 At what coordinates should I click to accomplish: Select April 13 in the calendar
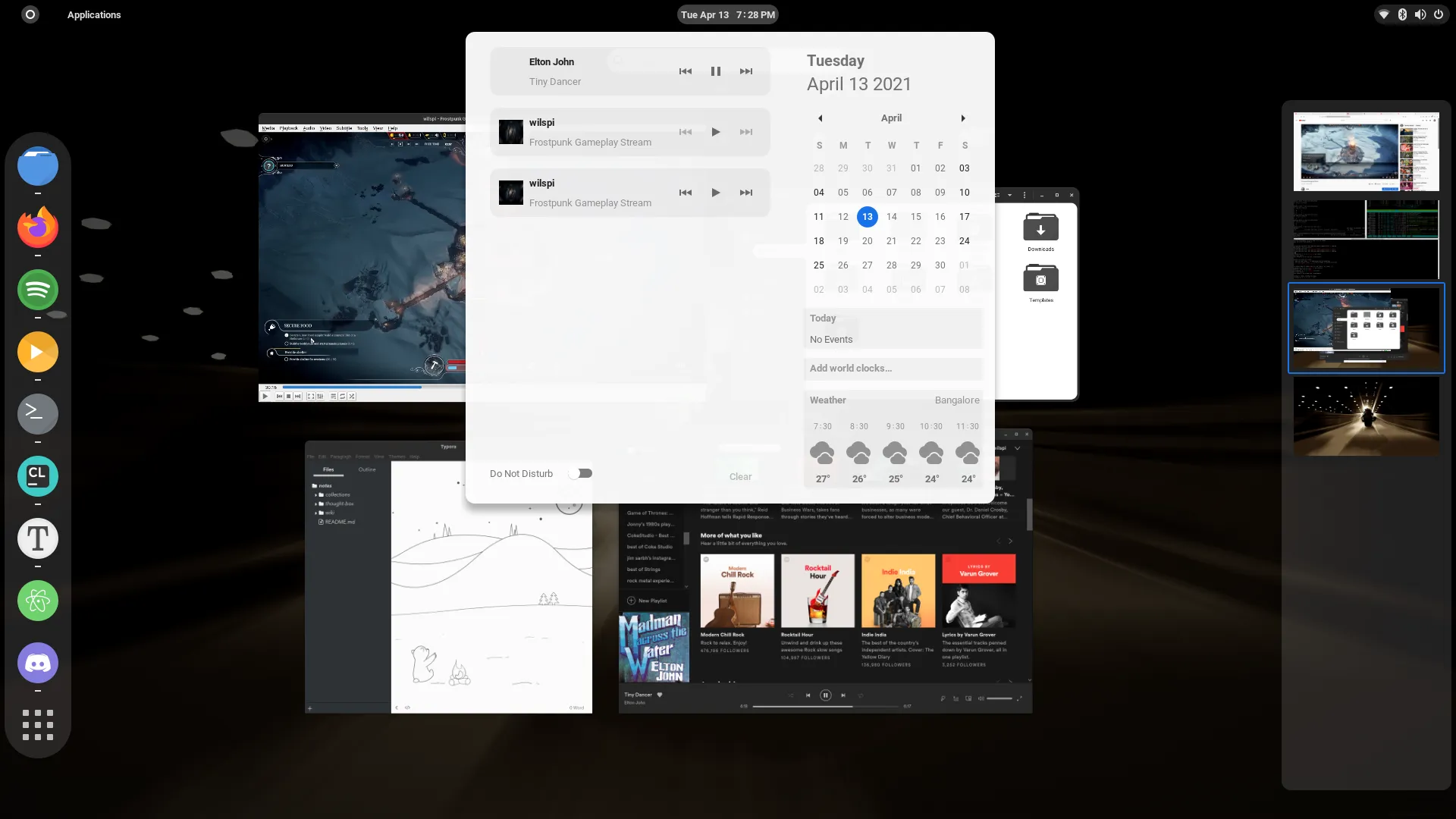tap(868, 217)
